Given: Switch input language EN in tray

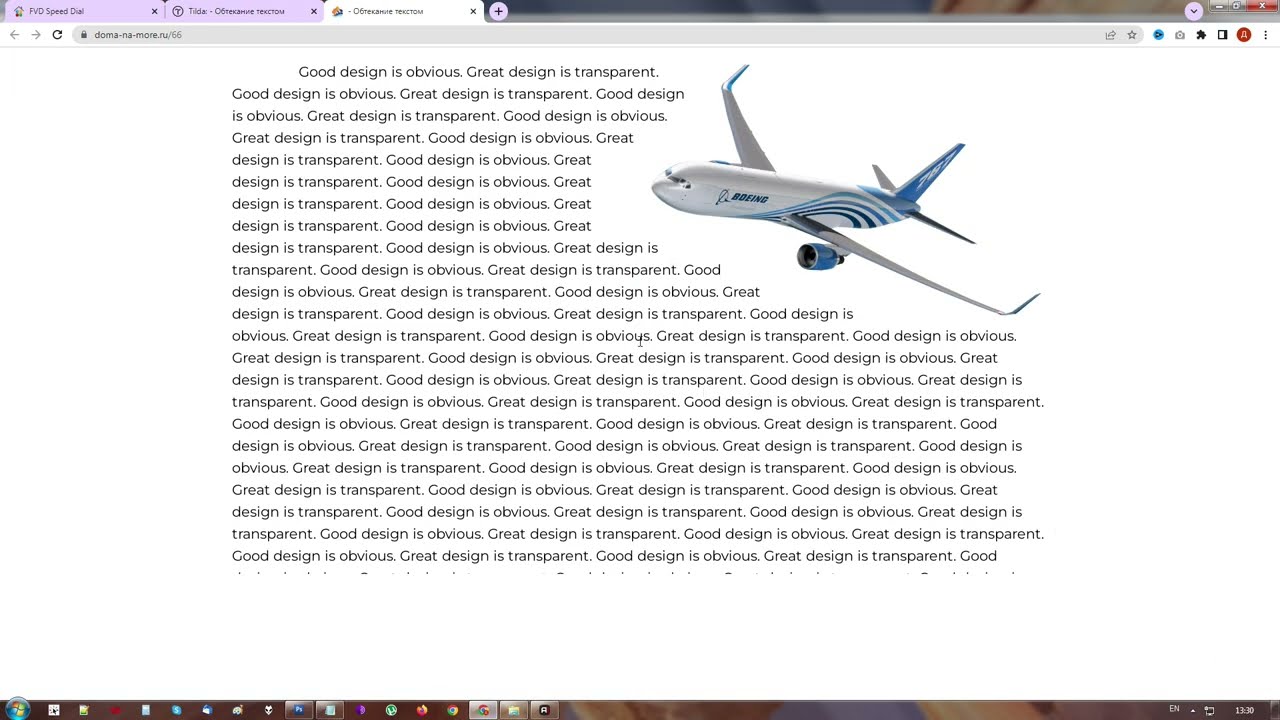Looking at the screenshot, I should pyautogui.click(x=1174, y=709).
